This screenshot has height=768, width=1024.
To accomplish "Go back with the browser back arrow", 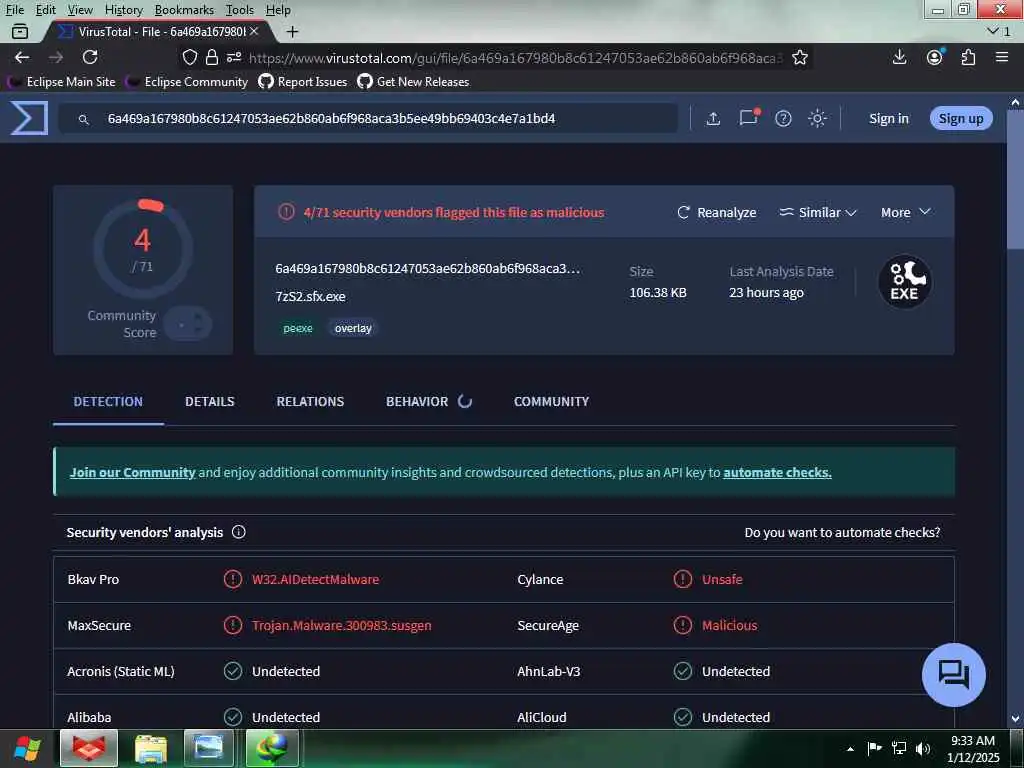I will pyautogui.click(x=22, y=57).
